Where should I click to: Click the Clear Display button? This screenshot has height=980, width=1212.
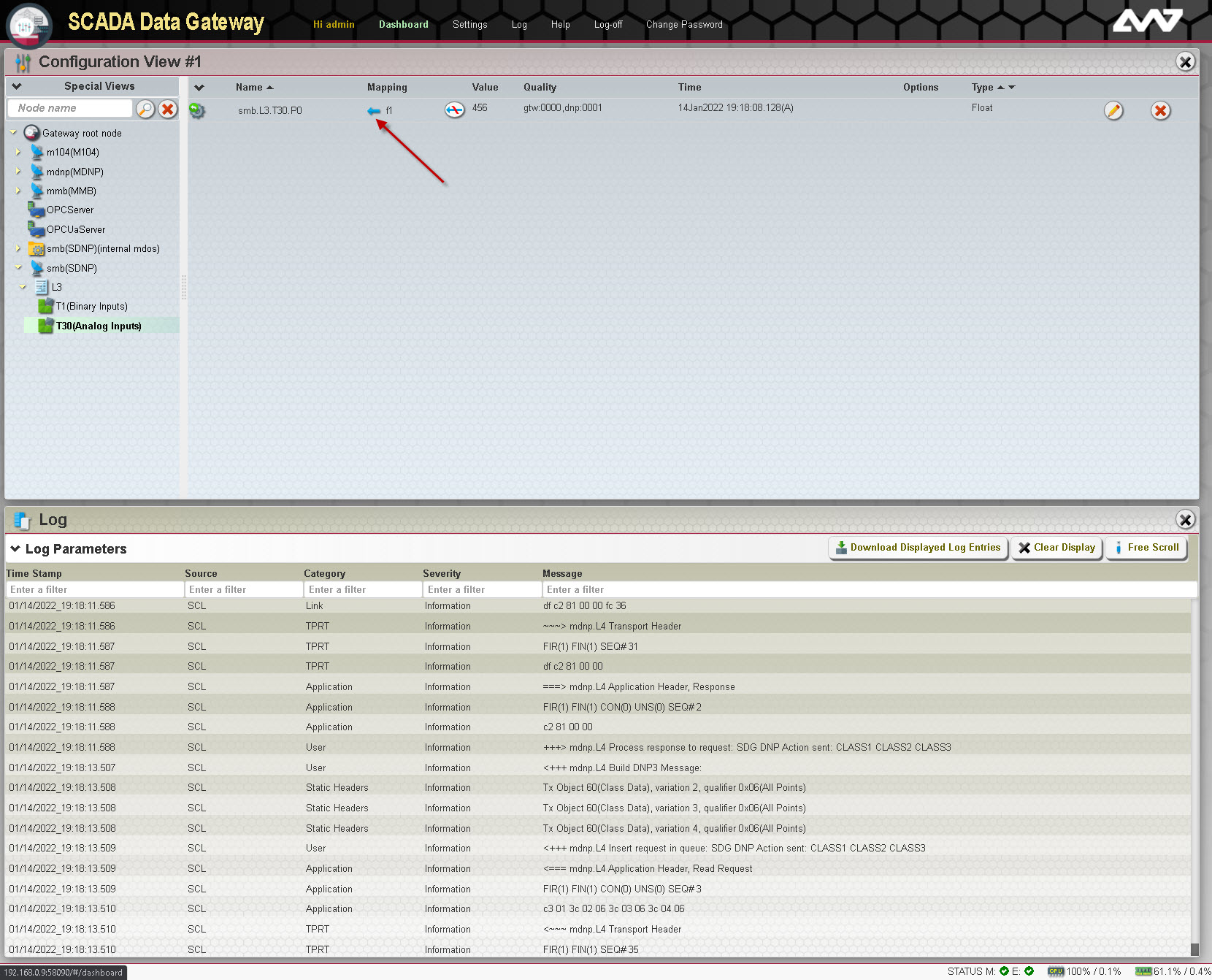point(1056,548)
